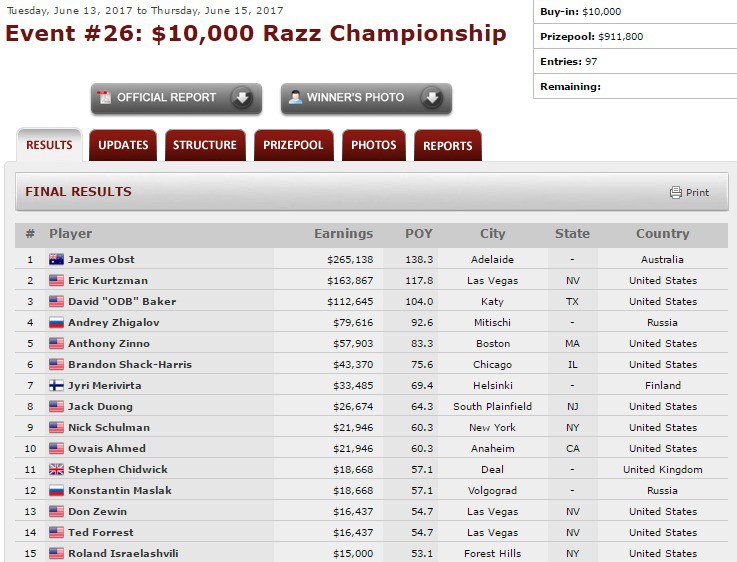Open James Obst's player profile
Viewport: 737px width, 562px height.
tap(101, 260)
